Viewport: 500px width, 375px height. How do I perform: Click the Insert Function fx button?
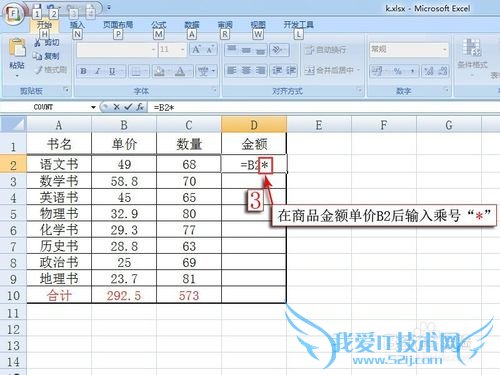[x=140, y=107]
